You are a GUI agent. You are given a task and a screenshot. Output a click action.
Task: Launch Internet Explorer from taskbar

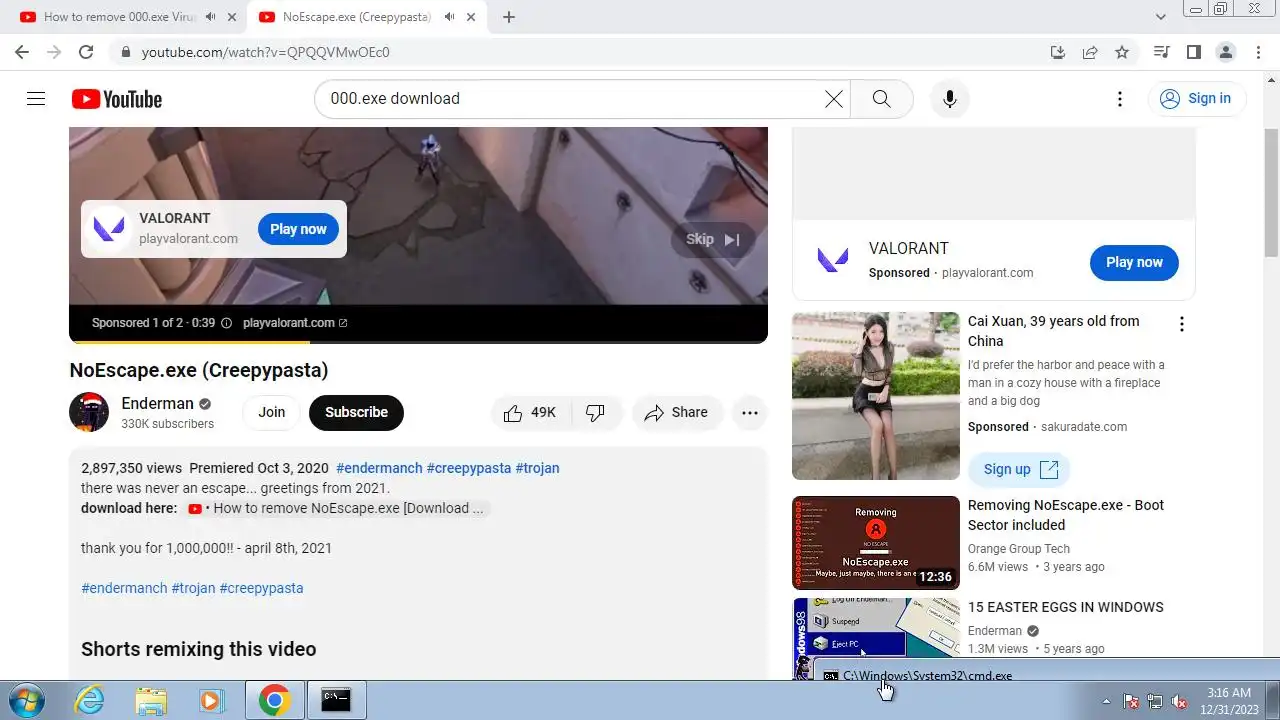[x=90, y=700]
